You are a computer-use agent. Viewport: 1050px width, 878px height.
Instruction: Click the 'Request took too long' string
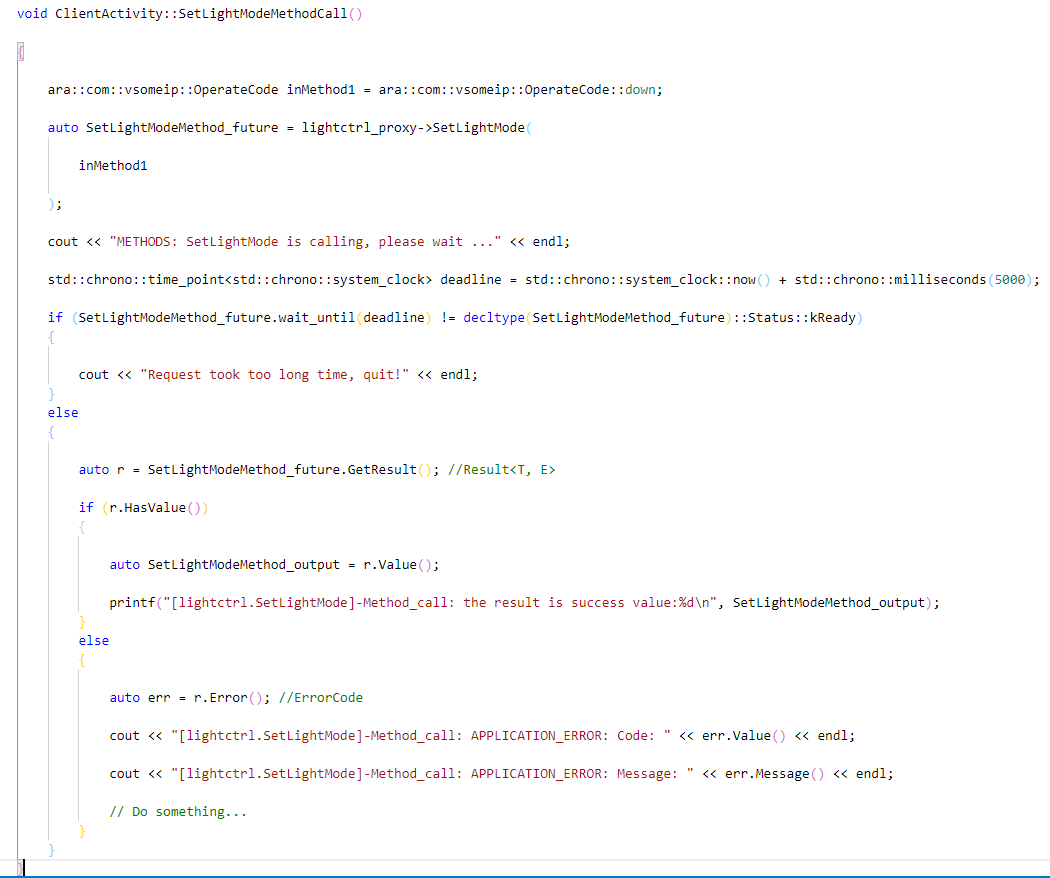pyautogui.click(x=275, y=374)
